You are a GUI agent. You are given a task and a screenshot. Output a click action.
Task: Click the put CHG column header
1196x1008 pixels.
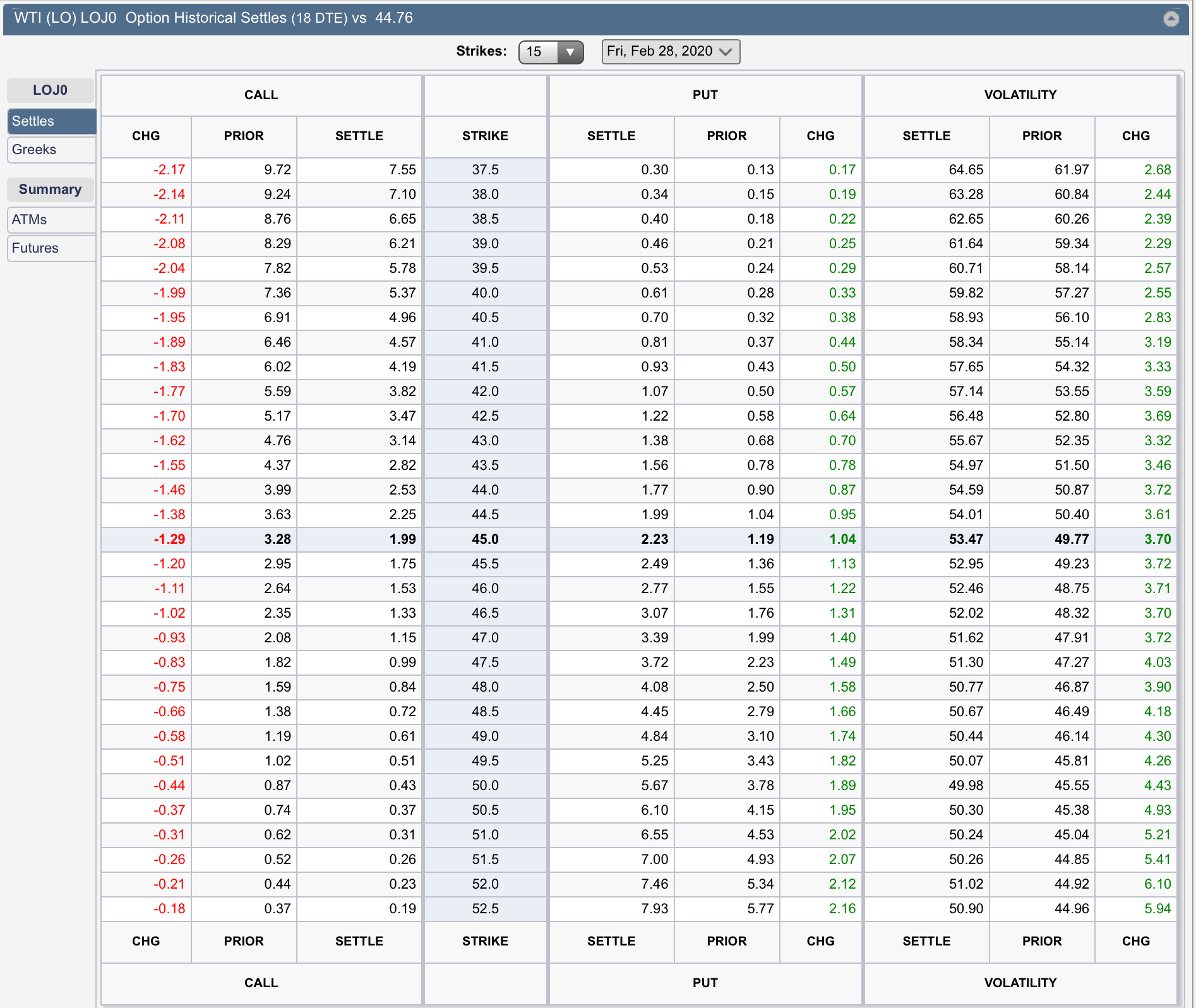pos(820,136)
